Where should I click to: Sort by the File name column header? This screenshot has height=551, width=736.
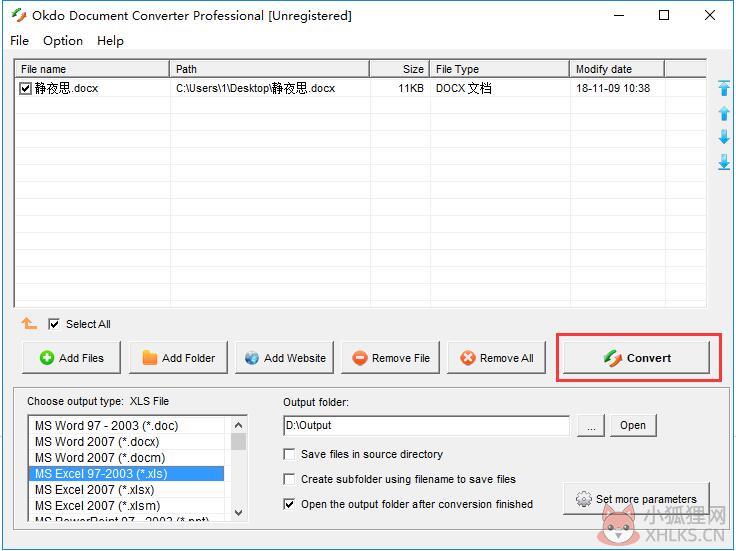point(92,69)
